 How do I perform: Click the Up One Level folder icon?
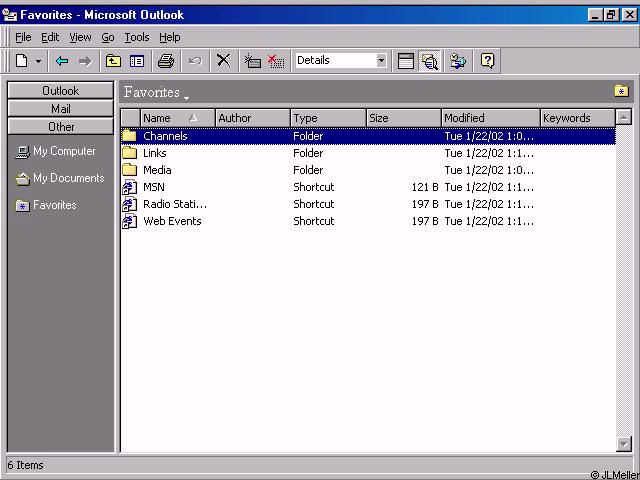coord(113,61)
